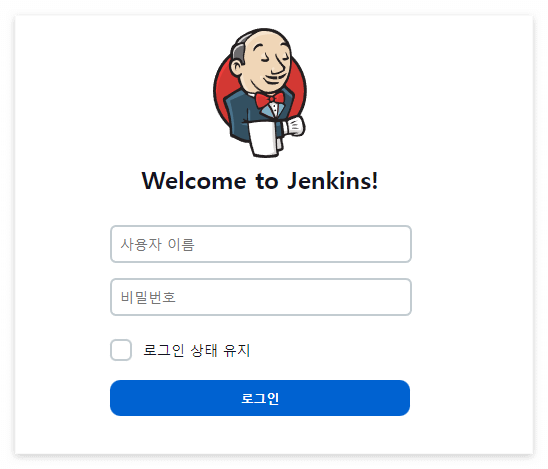
Task: Click the word 'to' in the heading
Action: [x=267, y=181]
